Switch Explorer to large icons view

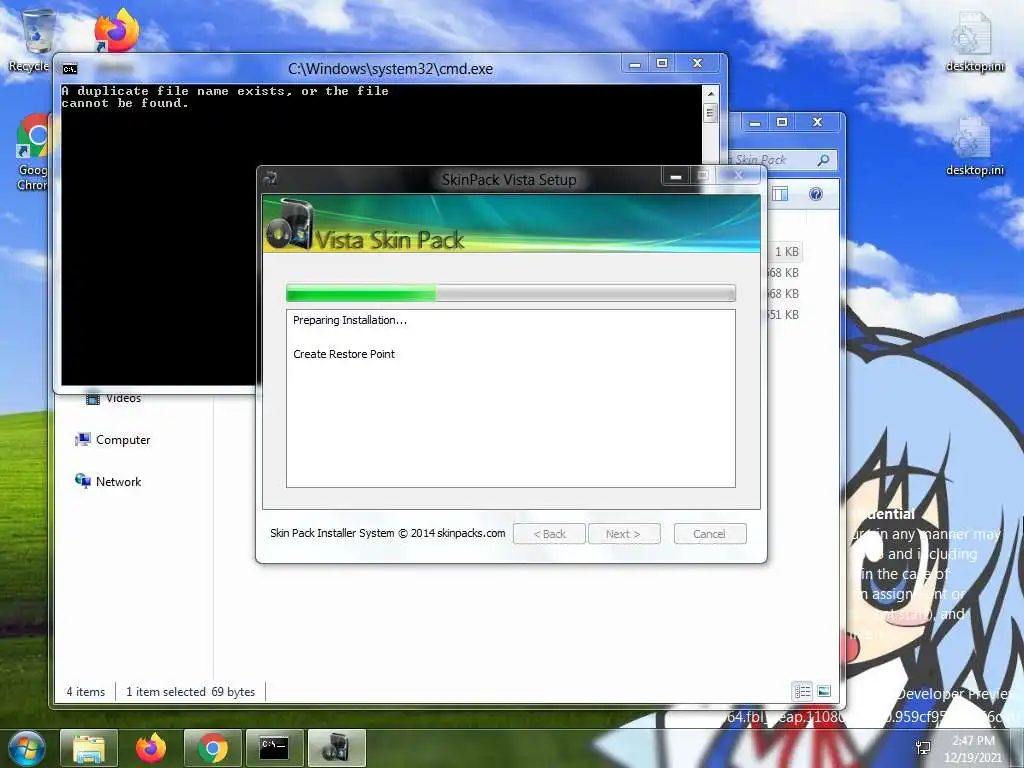(x=824, y=691)
